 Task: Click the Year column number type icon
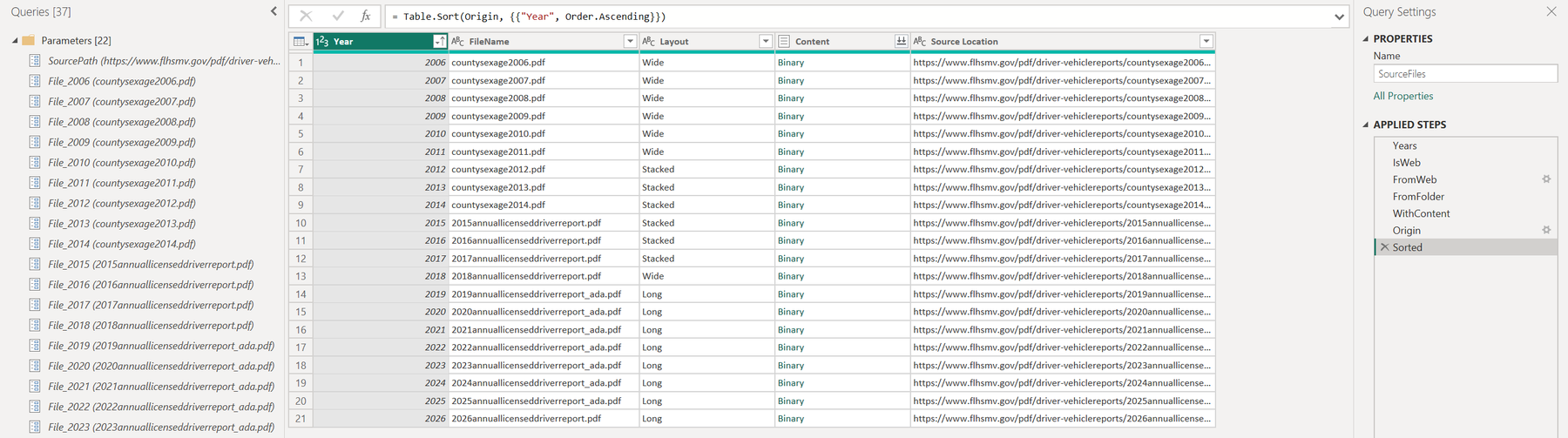pyautogui.click(x=322, y=41)
